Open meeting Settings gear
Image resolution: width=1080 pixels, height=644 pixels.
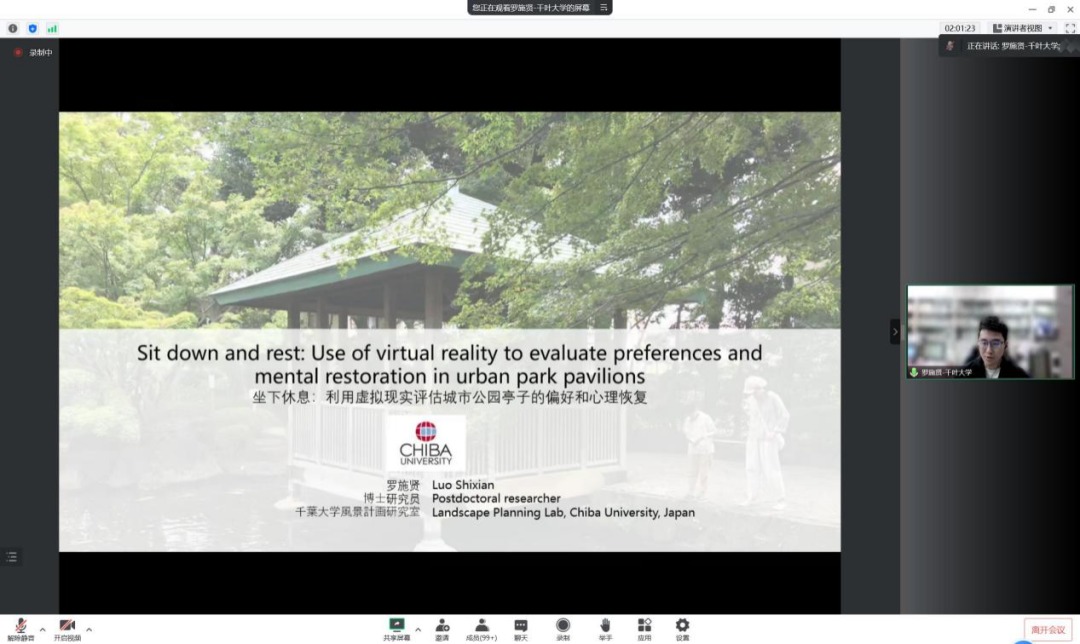pos(682,627)
